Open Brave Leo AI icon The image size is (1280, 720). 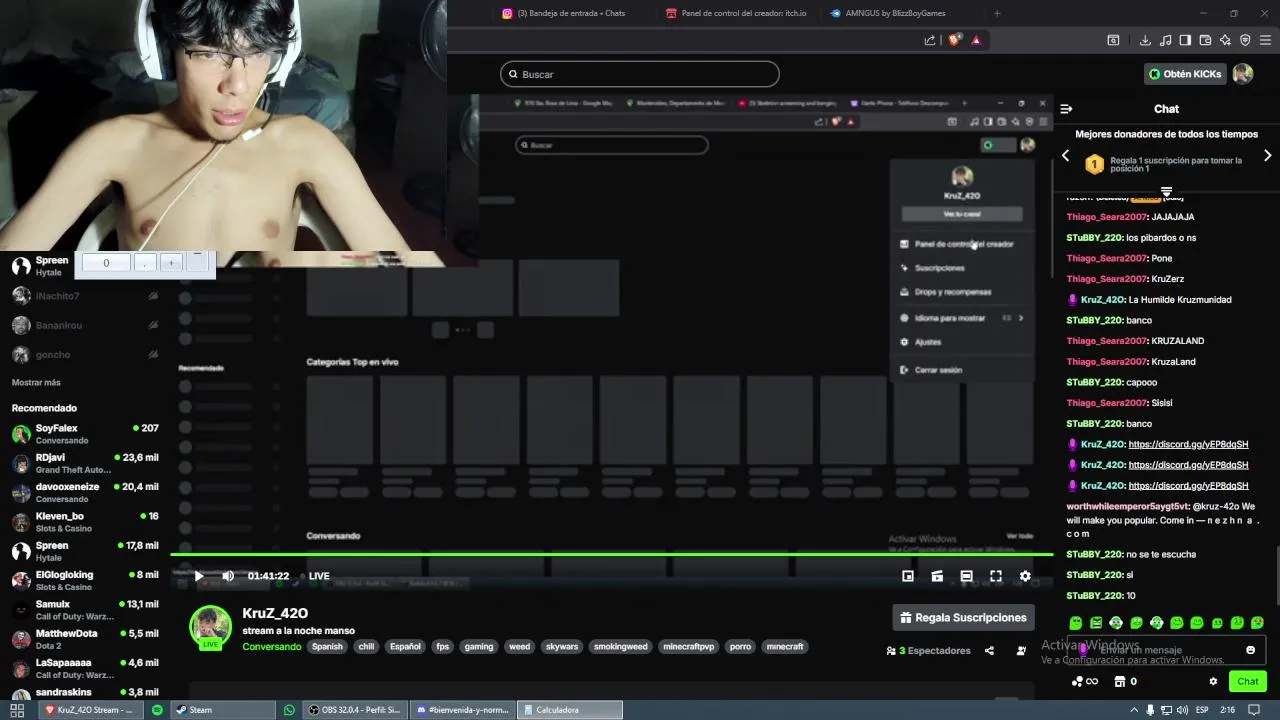1225,40
